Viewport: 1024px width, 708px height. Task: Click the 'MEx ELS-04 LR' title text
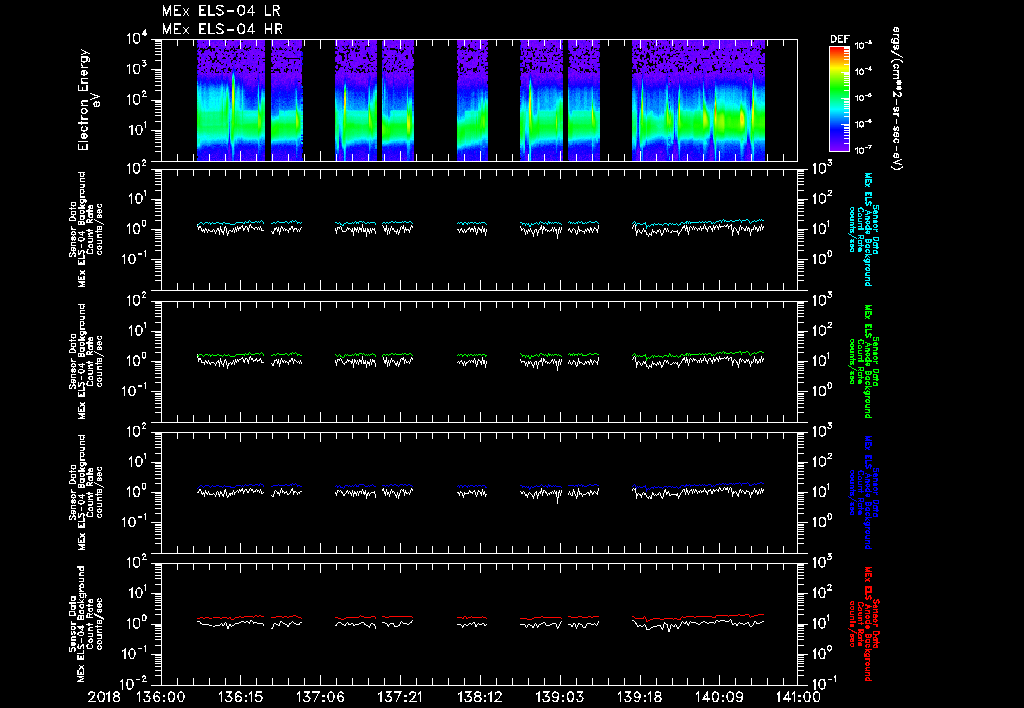click(x=221, y=11)
